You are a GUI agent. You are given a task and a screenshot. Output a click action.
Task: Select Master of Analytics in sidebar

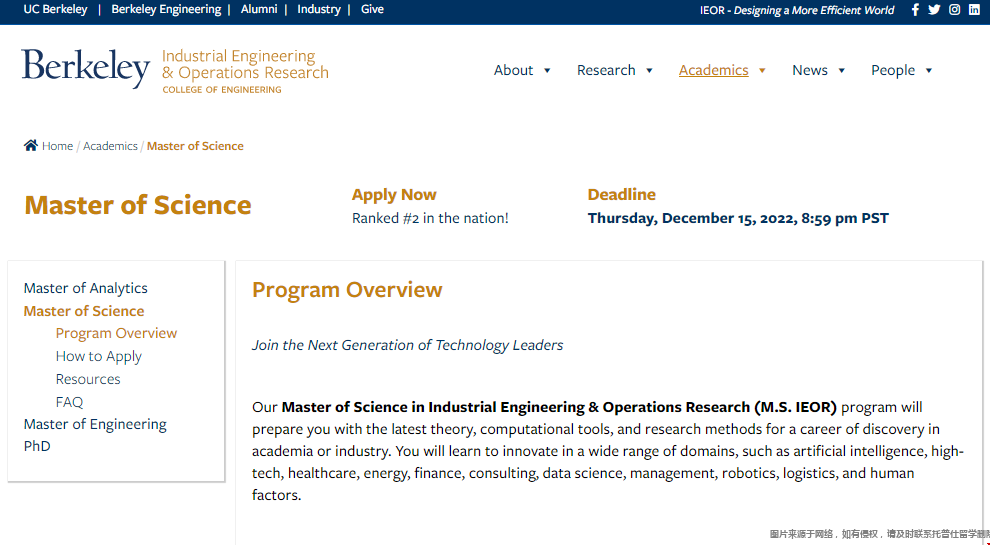pyautogui.click(x=85, y=288)
